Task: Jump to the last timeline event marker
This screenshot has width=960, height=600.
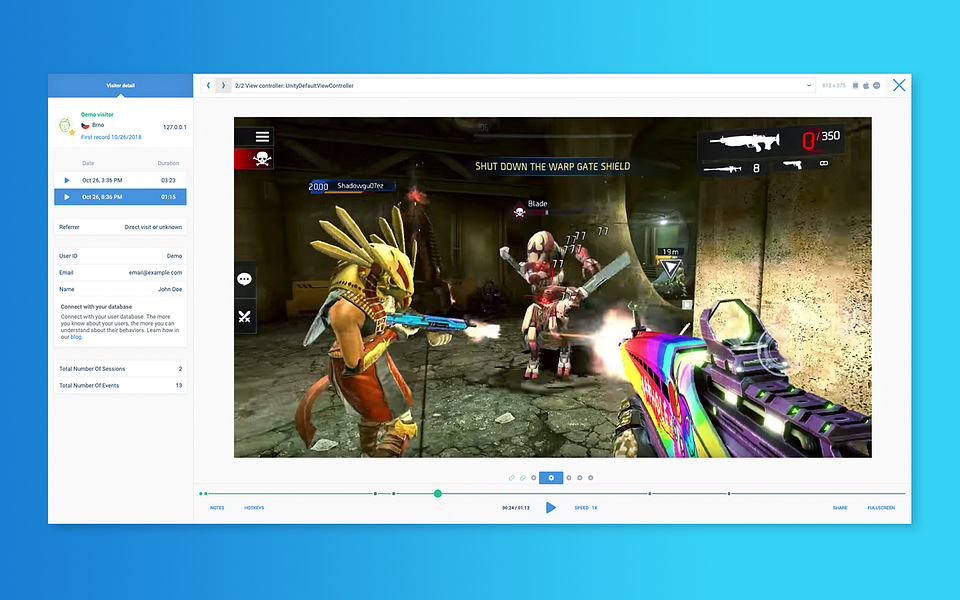Action: tap(729, 493)
